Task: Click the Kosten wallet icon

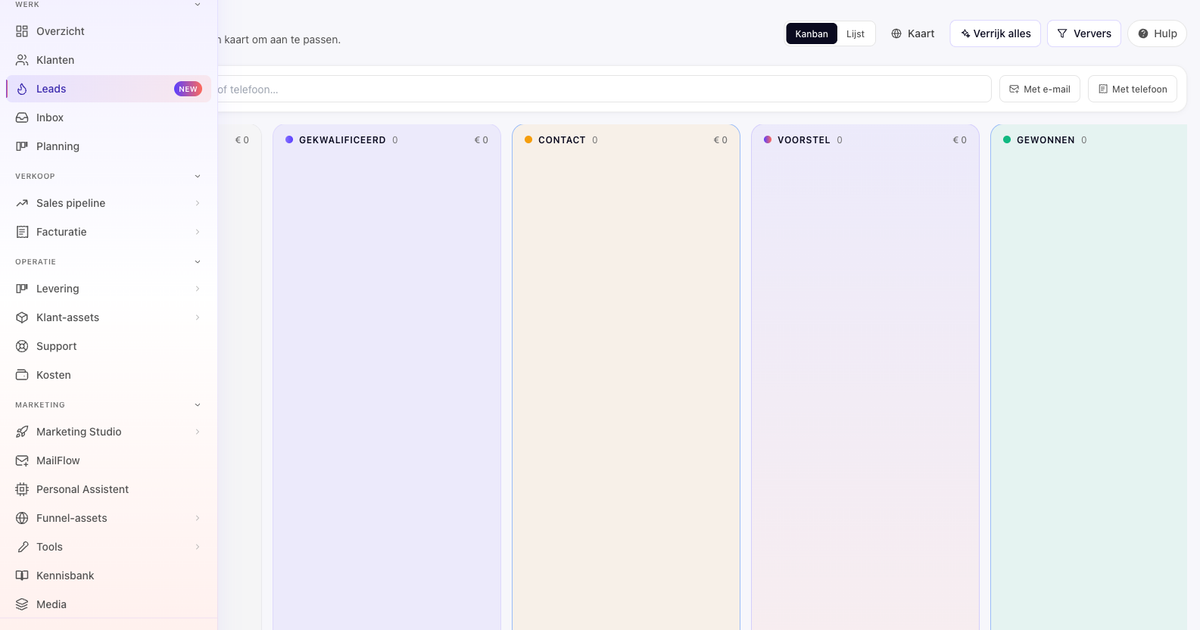Action: click(x=22, y=375)
